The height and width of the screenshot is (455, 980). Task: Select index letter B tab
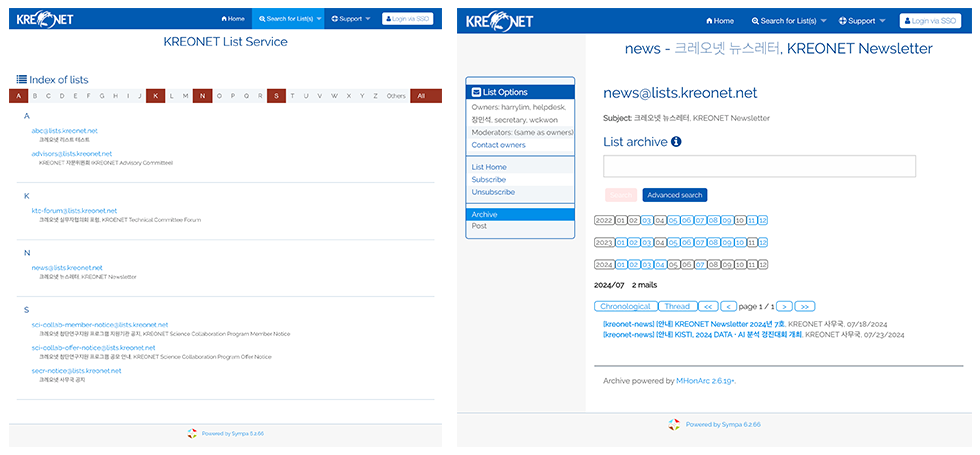34,96
